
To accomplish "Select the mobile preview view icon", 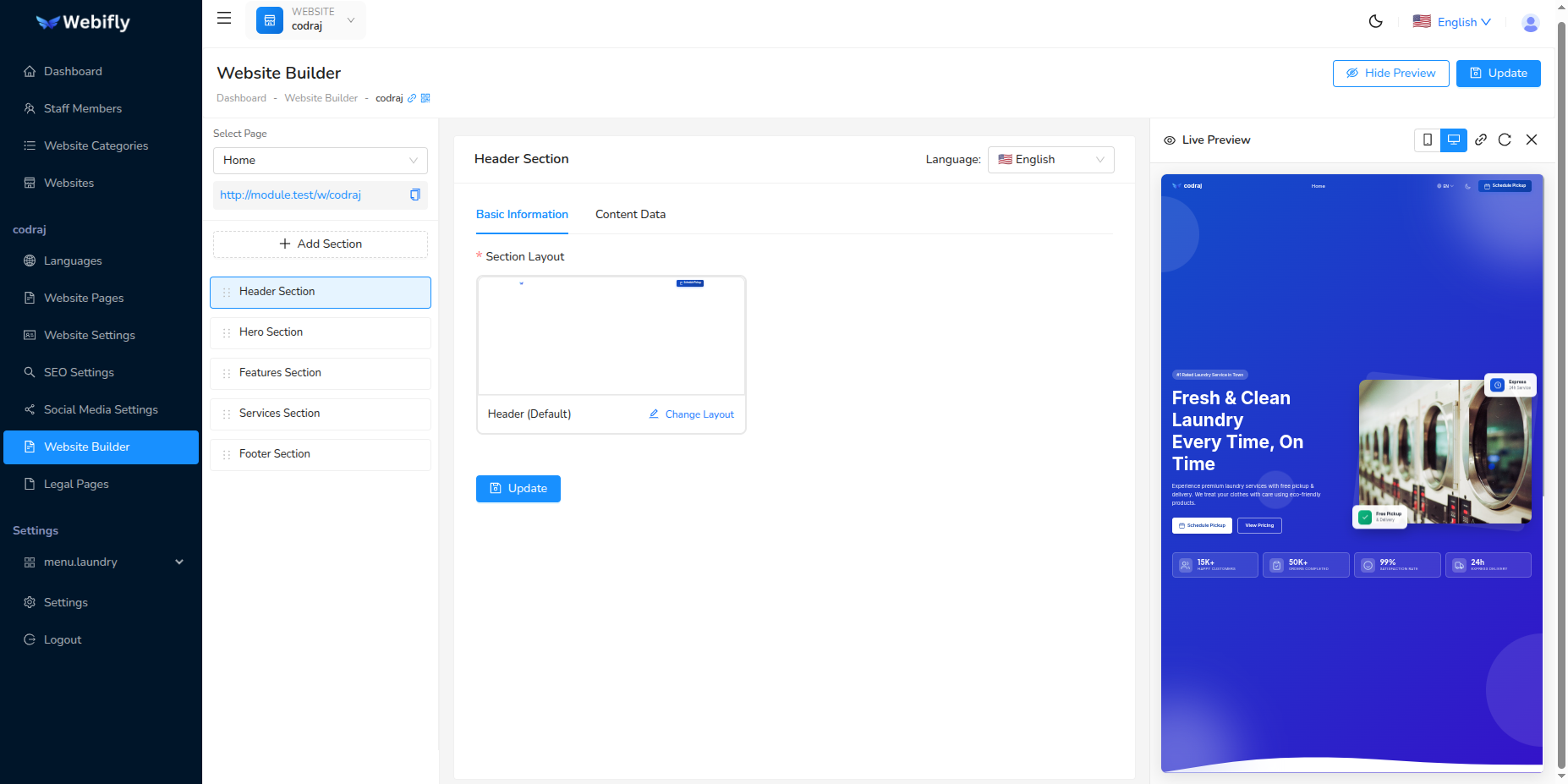I will pos(1428,140).
